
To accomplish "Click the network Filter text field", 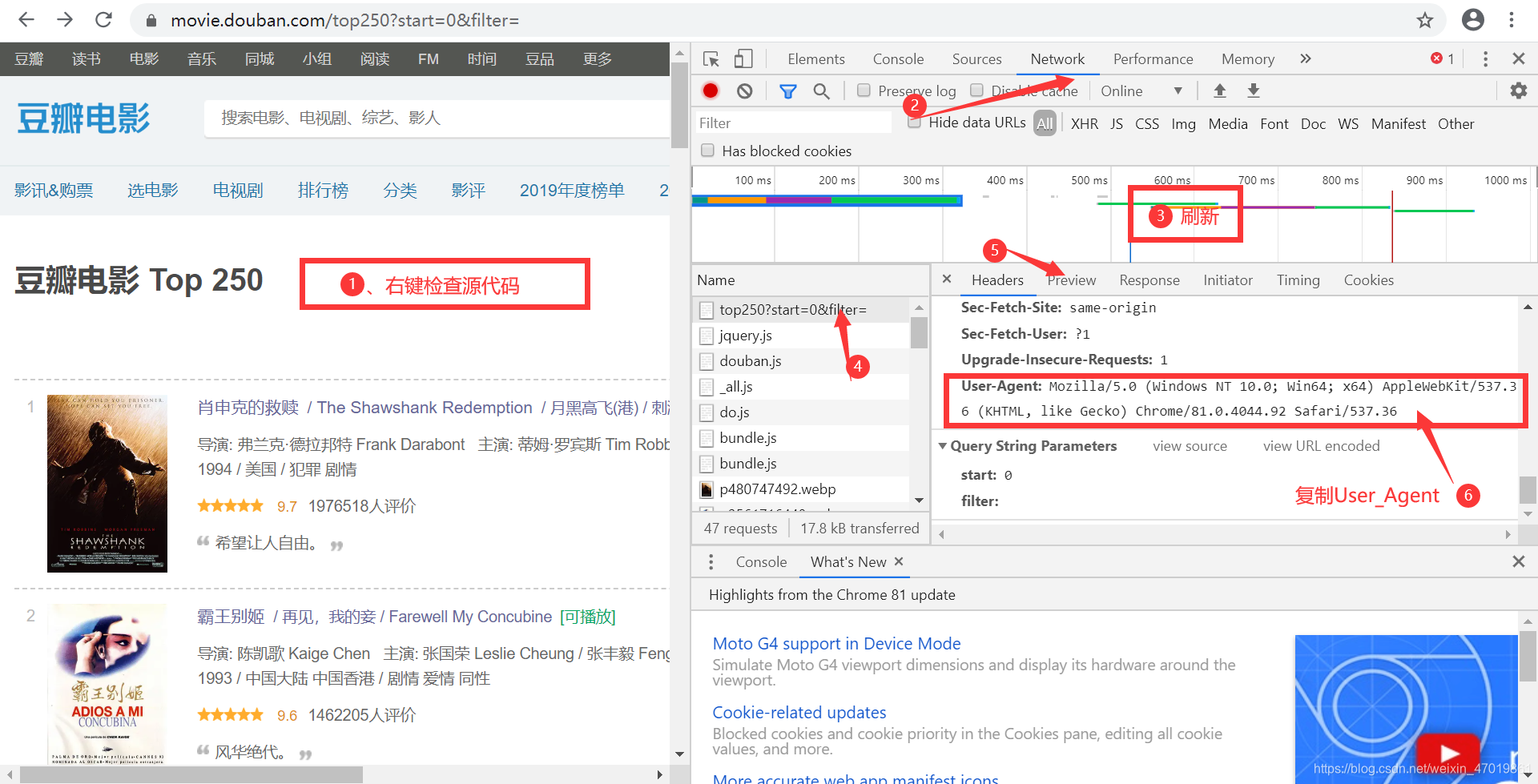I will [793, 123].
